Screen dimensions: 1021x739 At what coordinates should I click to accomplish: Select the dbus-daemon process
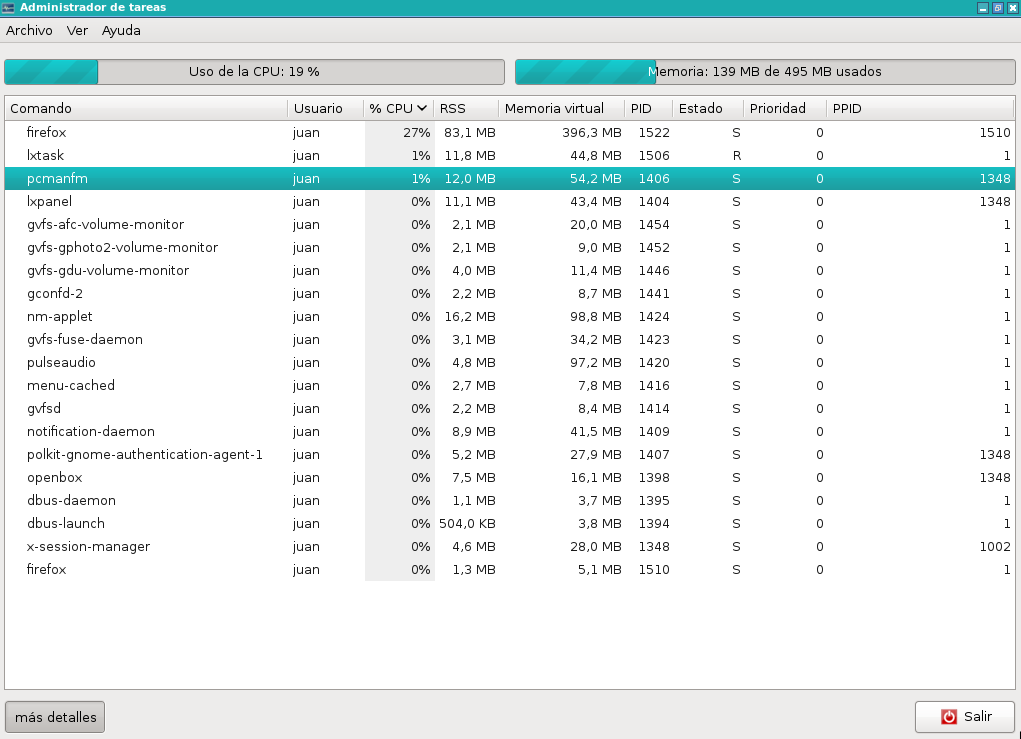click(509, 501)
